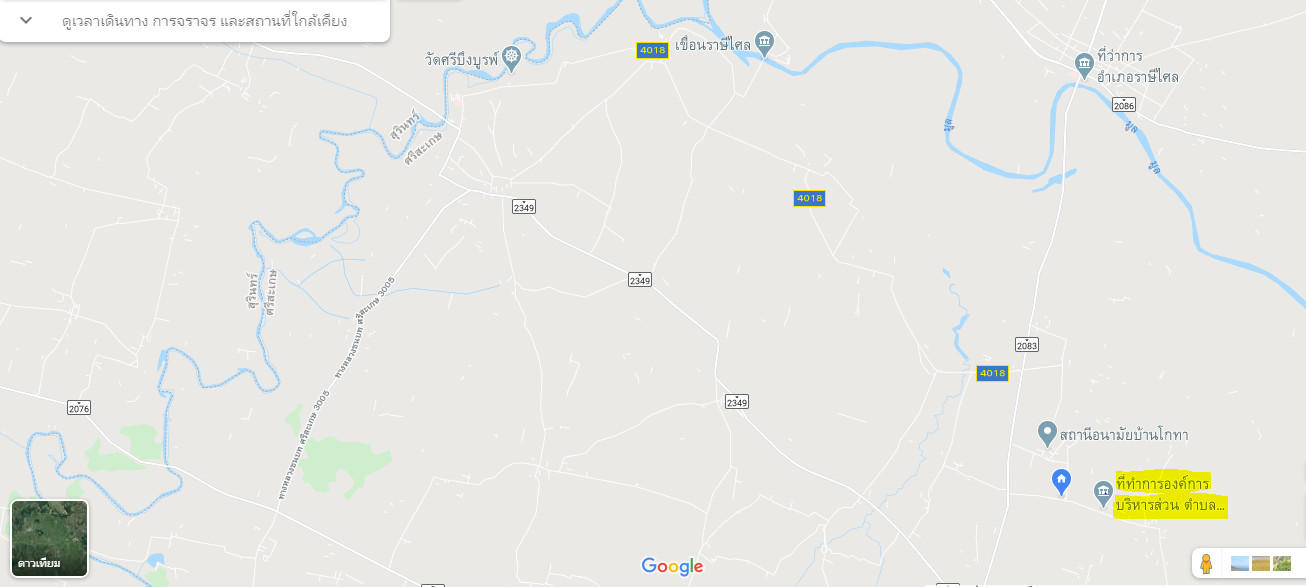Switch to satellite view thumbnail ดาวเทียม

tap(50, 539)
